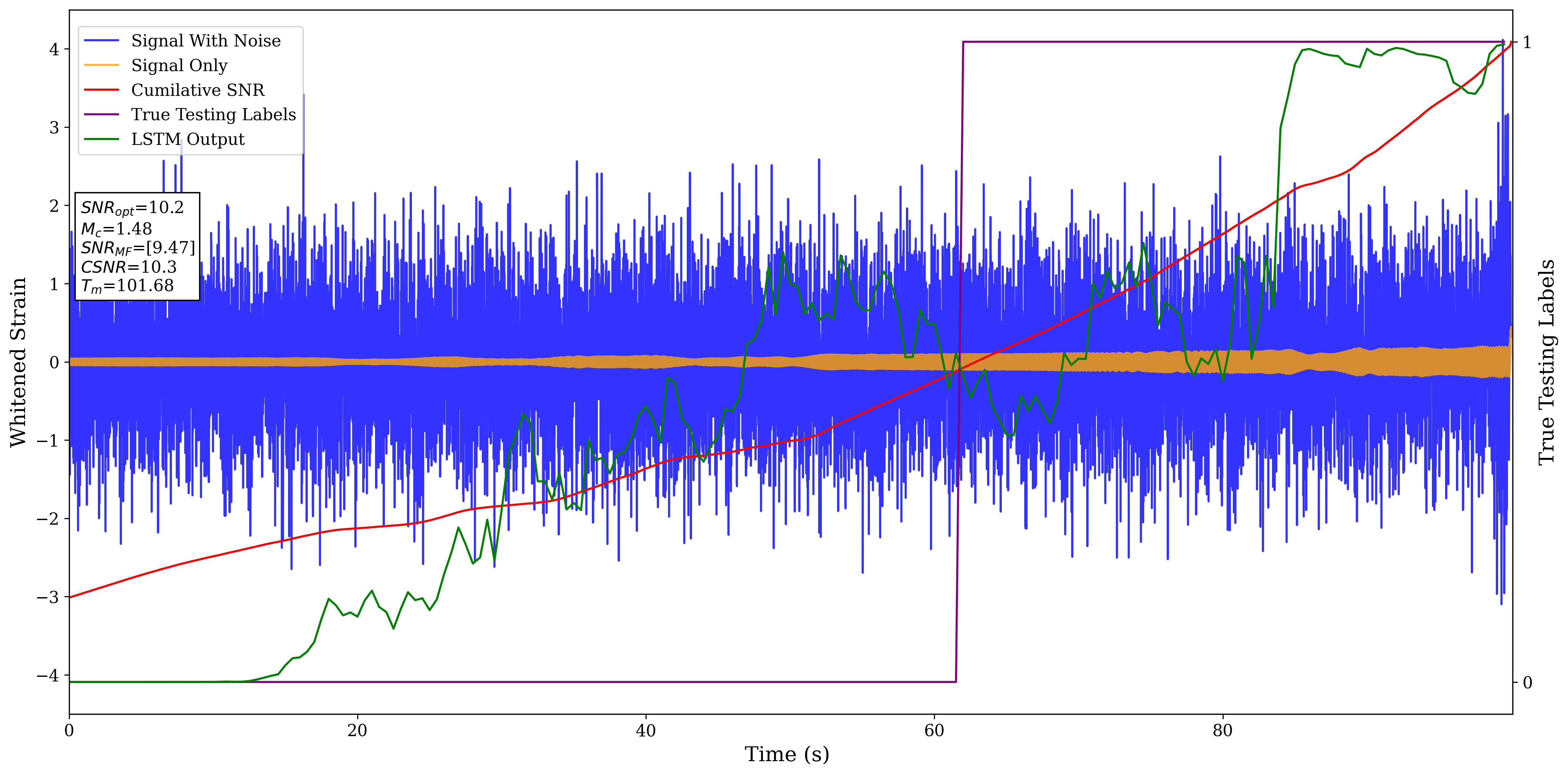The image size is (1568, 775).
Task: Click the x-axis tick label 80
Action: 1222,731
